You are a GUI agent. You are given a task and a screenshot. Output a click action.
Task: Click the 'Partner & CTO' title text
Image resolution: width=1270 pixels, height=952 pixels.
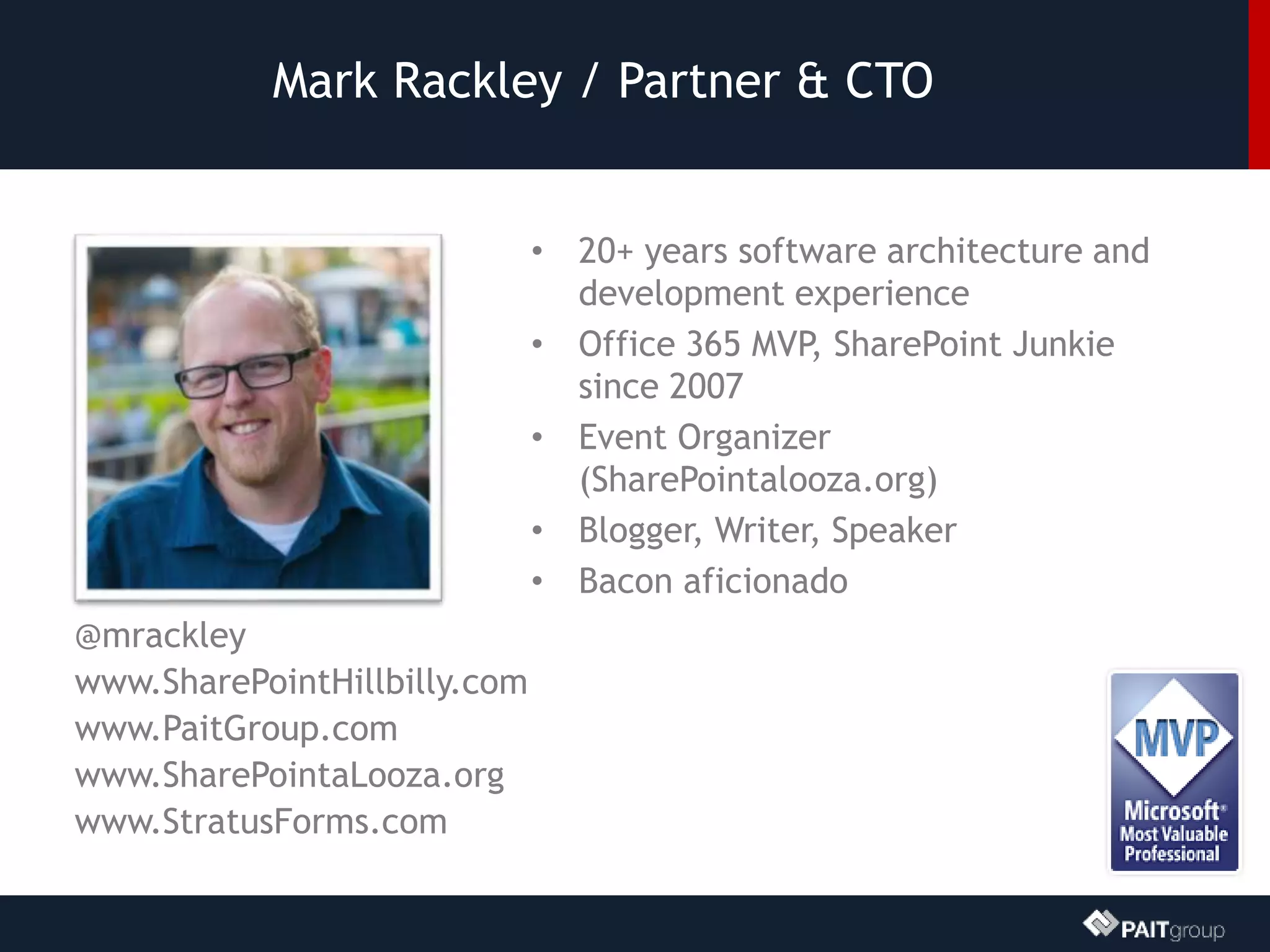[x=775, y=81]
